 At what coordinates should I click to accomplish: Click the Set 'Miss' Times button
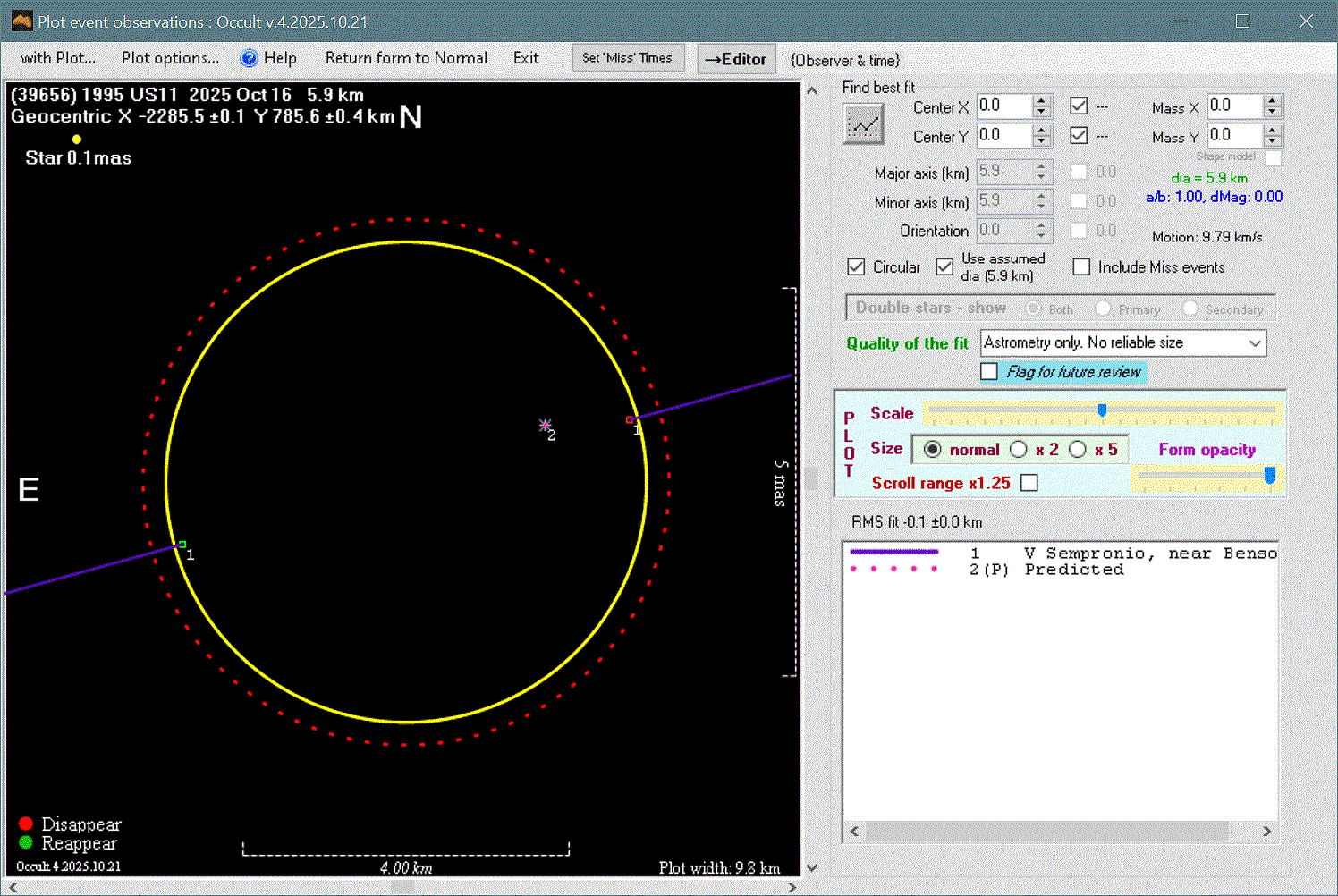(x=627, y=58)
